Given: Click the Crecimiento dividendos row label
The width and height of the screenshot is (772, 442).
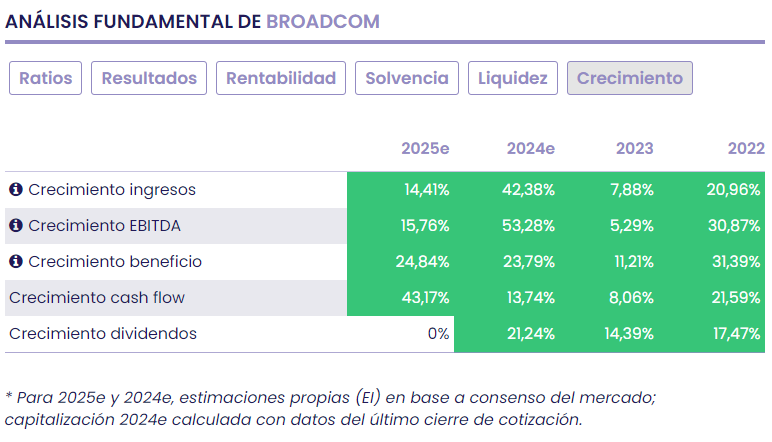Looking at the screenshot, I should [103, 334].
